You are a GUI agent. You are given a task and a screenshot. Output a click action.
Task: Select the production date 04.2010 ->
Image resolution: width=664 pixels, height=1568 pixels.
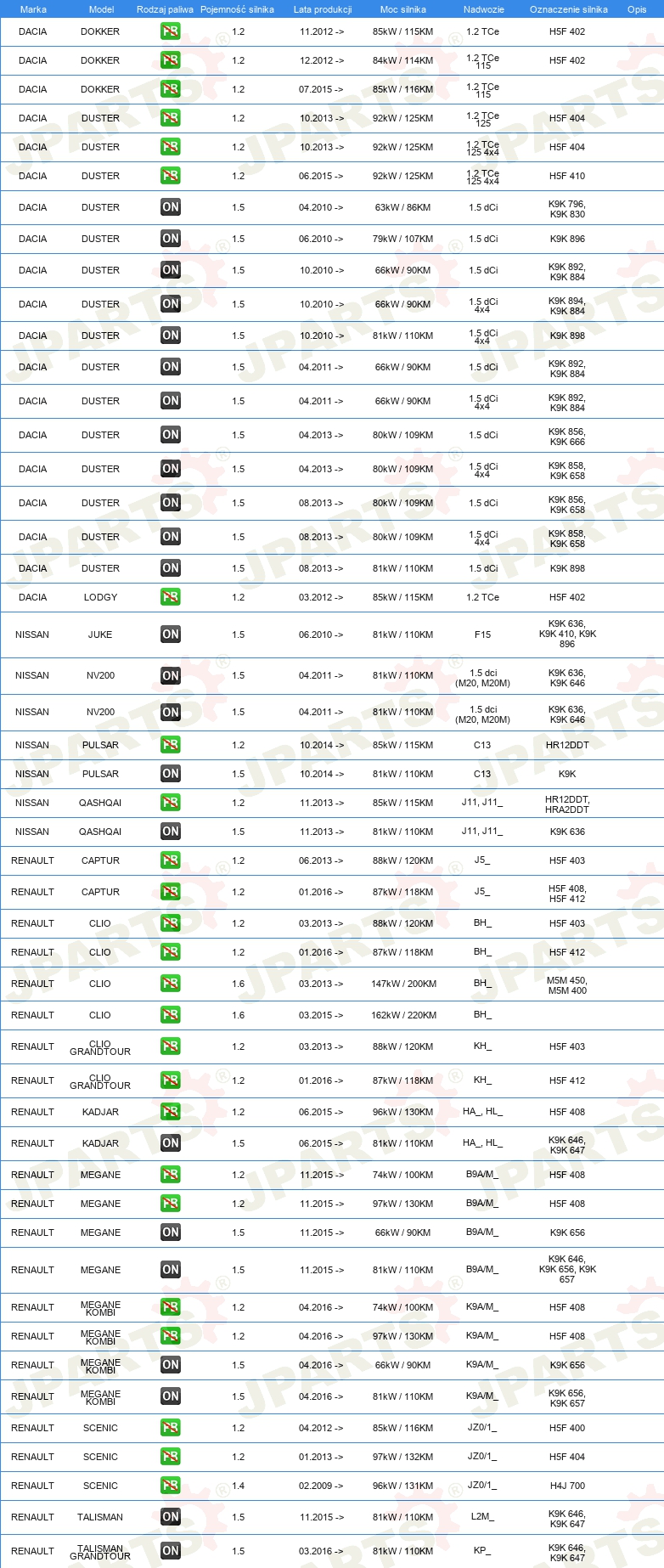[321, 207]
